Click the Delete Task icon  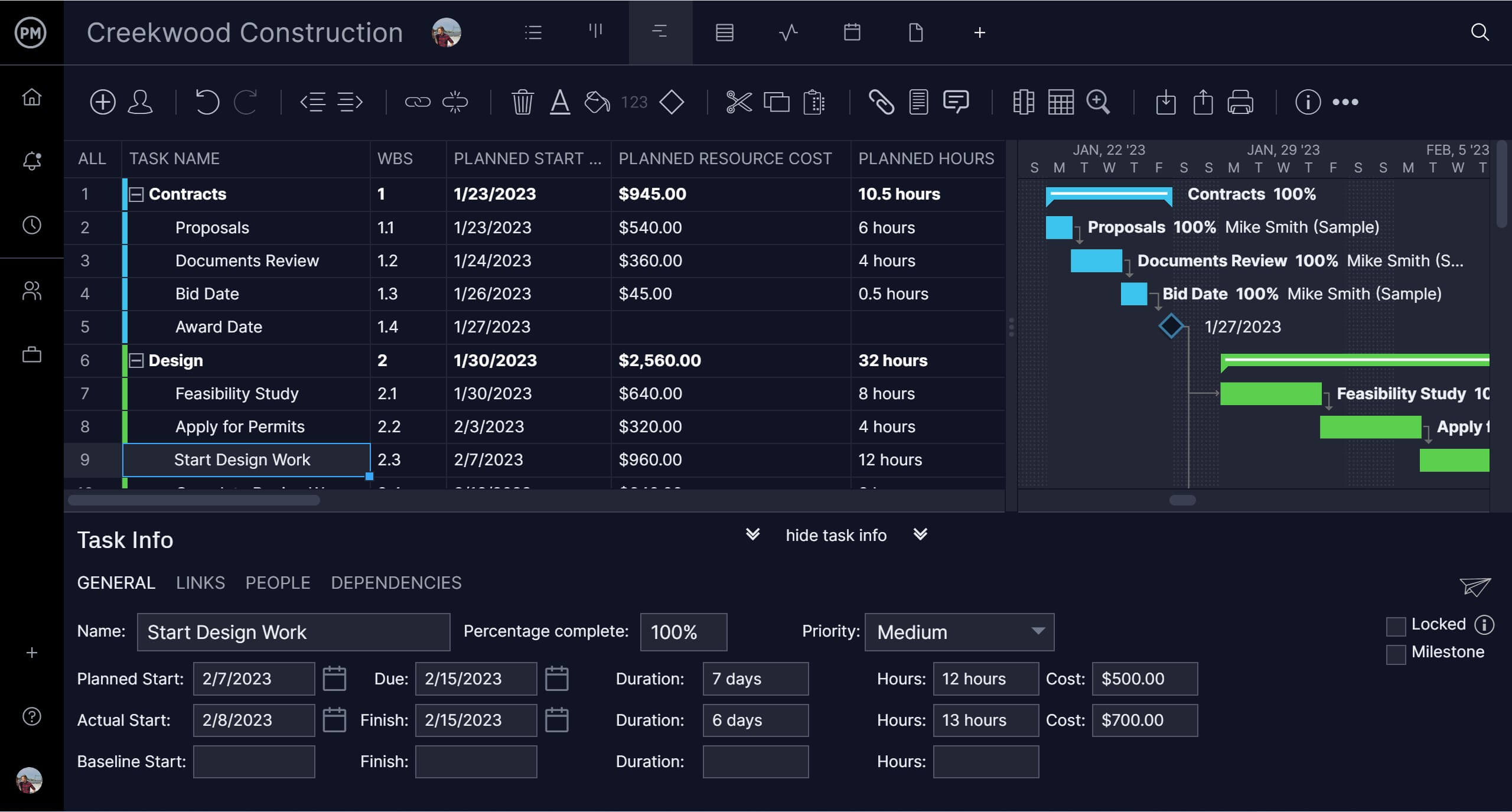[x=521, y=101]
